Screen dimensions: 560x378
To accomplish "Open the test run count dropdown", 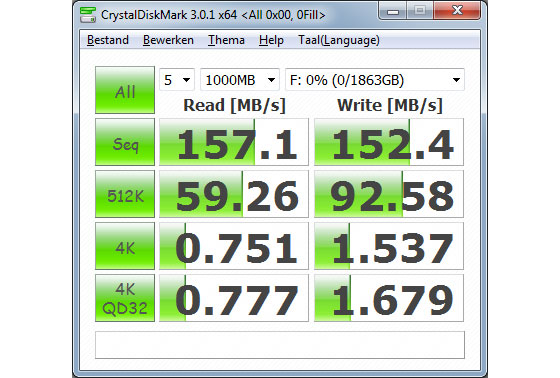I will pyautogui.click(x=177, y=80).
